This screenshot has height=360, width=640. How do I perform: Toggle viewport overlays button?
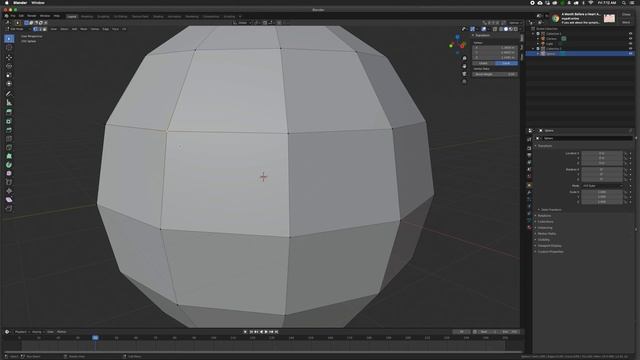click(x=484, y=29)
